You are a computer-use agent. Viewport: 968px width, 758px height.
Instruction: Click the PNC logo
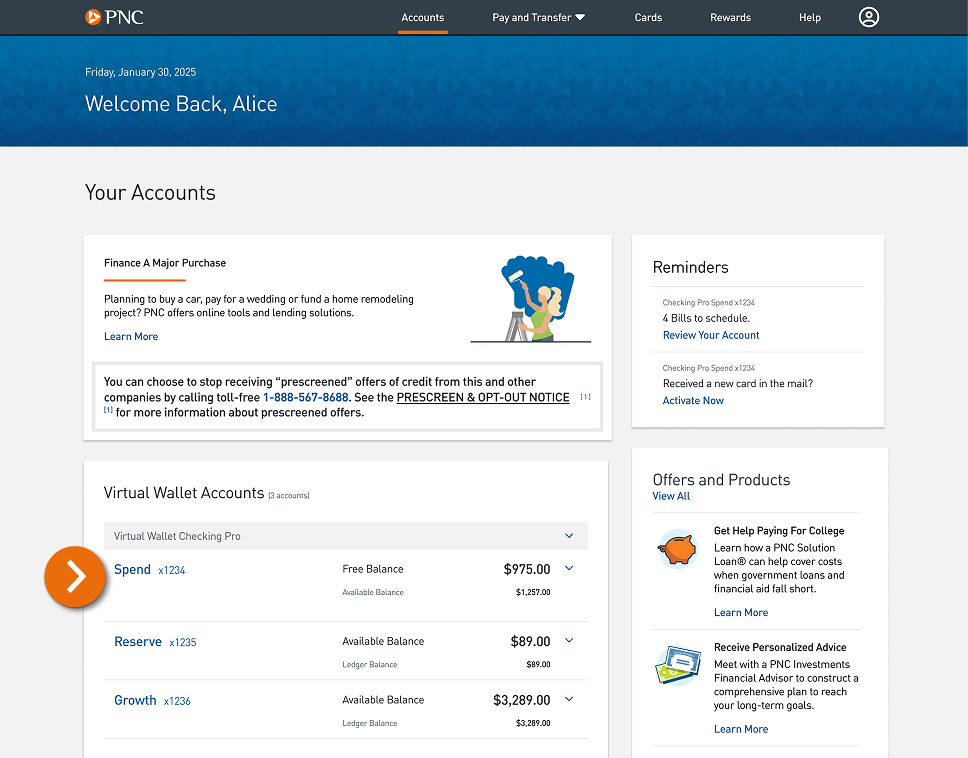tap(113, 17)
